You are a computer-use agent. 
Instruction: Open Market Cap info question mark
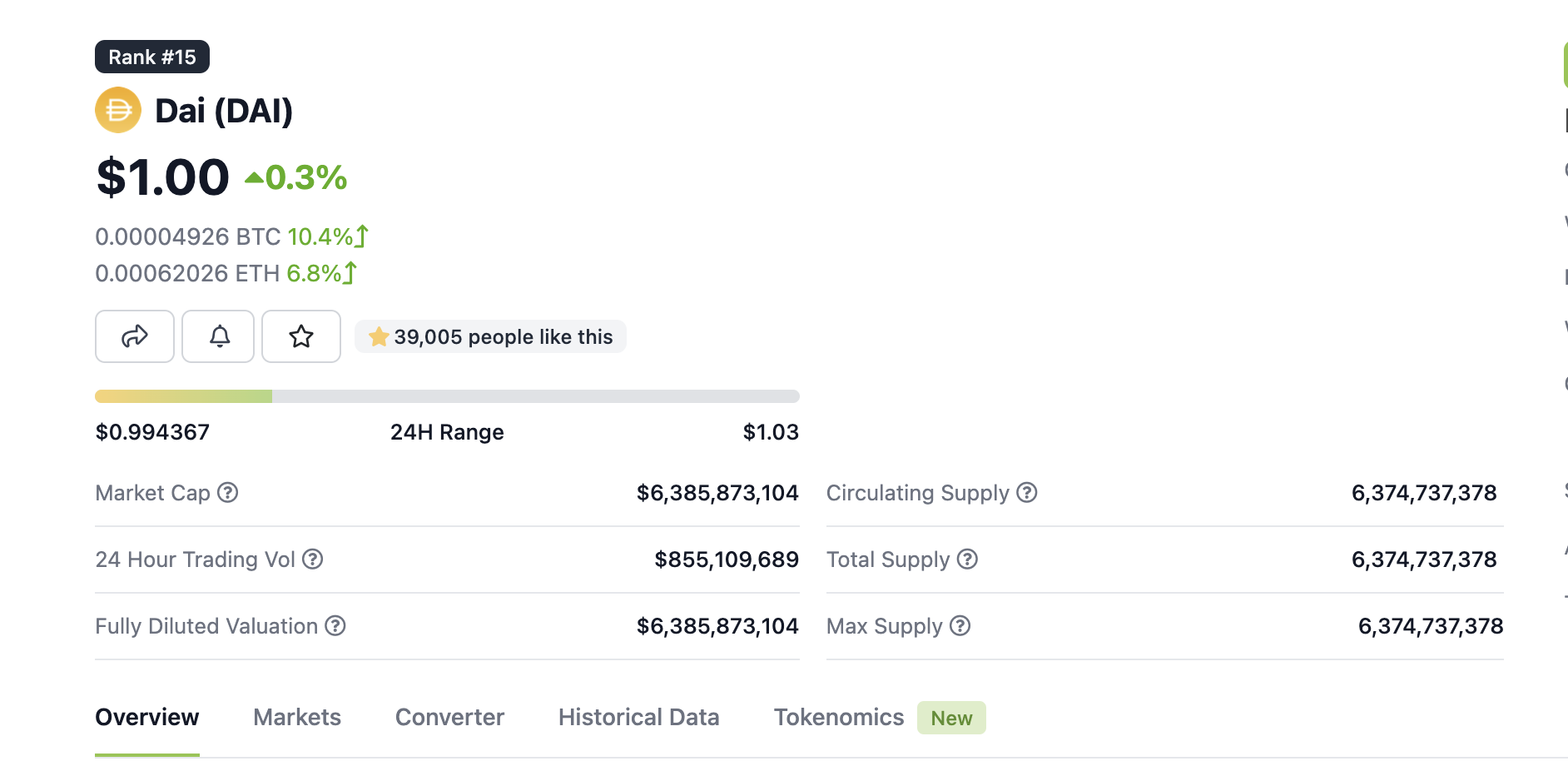pos(228,493)
